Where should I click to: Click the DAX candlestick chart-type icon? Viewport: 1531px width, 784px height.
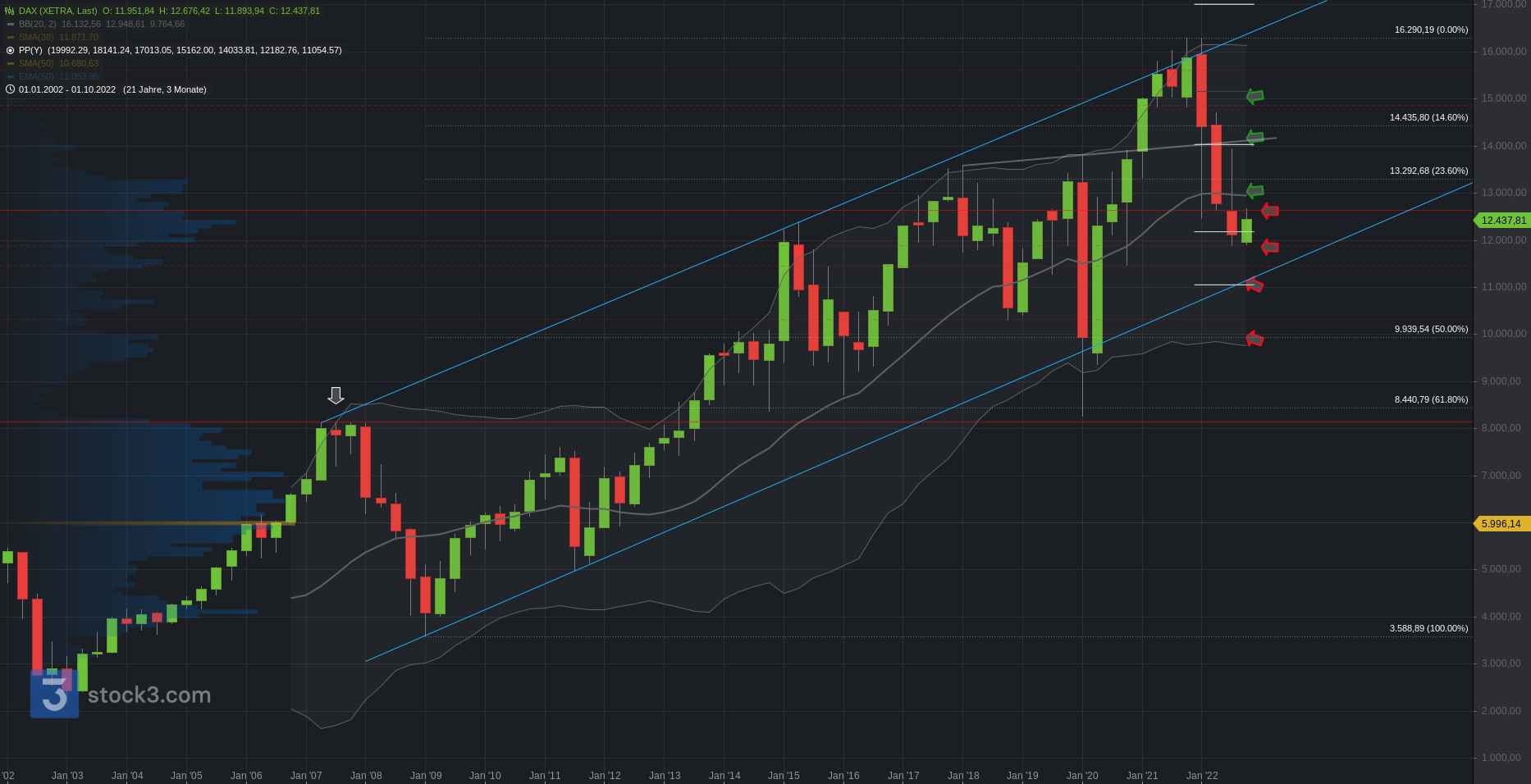[10, 11]
